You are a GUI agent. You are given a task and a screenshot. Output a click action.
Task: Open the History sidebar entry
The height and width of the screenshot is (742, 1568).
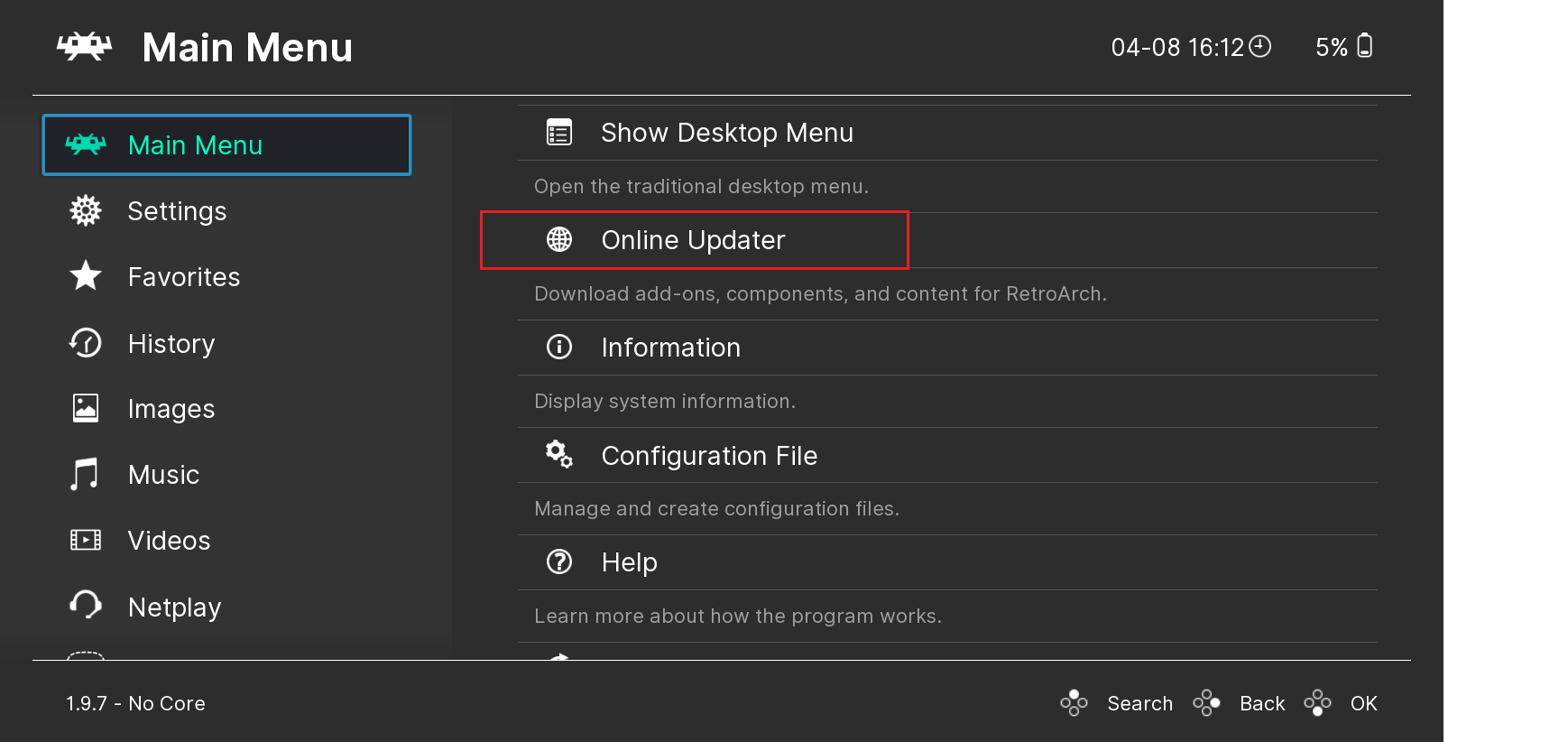[x=226, y=343]
